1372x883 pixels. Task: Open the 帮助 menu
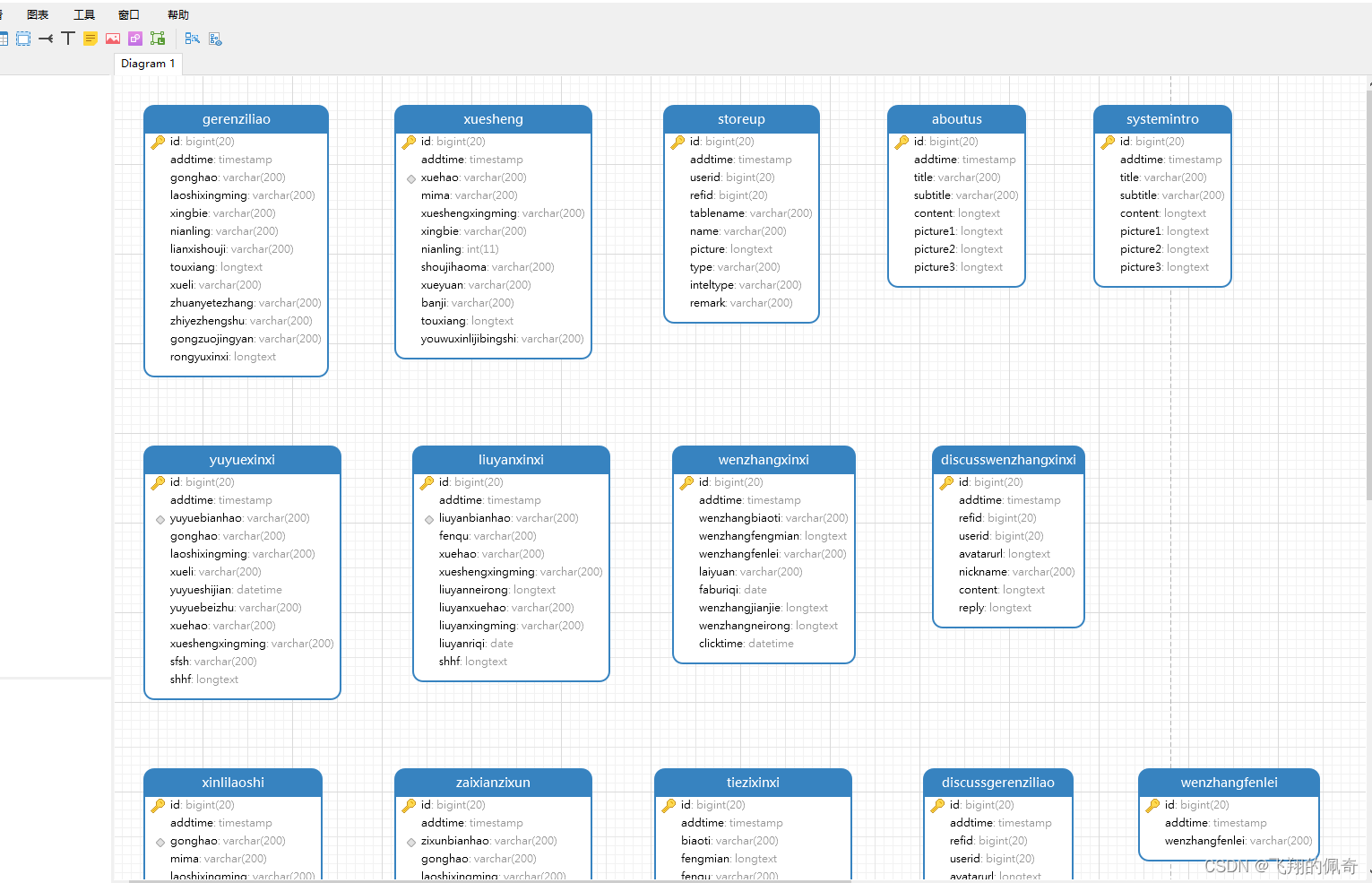point(177,13)
